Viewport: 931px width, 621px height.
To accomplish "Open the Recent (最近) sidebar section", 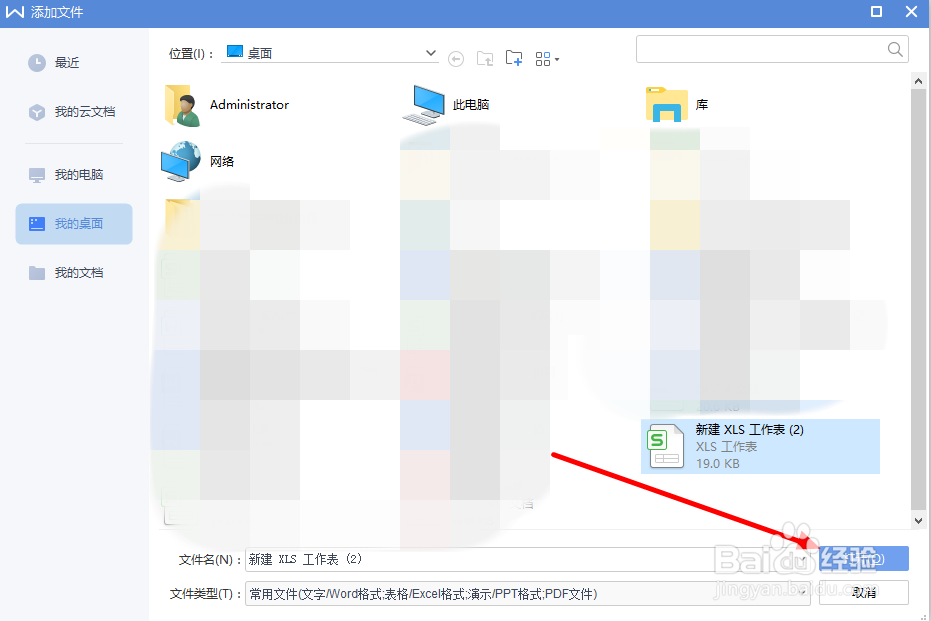I will click(x=60, y=62).
